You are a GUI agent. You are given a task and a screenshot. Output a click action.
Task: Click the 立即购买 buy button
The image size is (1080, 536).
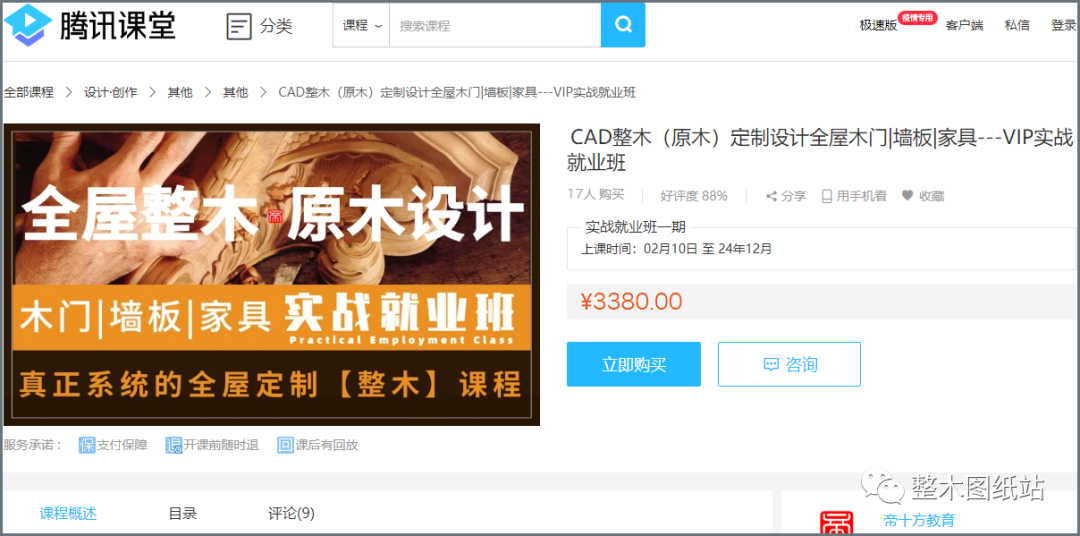[634, 364]
